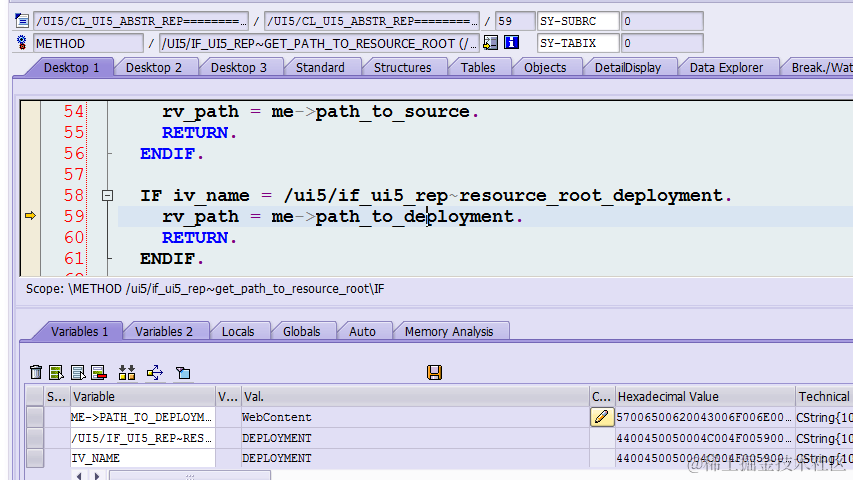The image size is (853, 480).
Task: Switch to the Desktop 2 tab
Action: pyautogui.click(x=154, y=67)
